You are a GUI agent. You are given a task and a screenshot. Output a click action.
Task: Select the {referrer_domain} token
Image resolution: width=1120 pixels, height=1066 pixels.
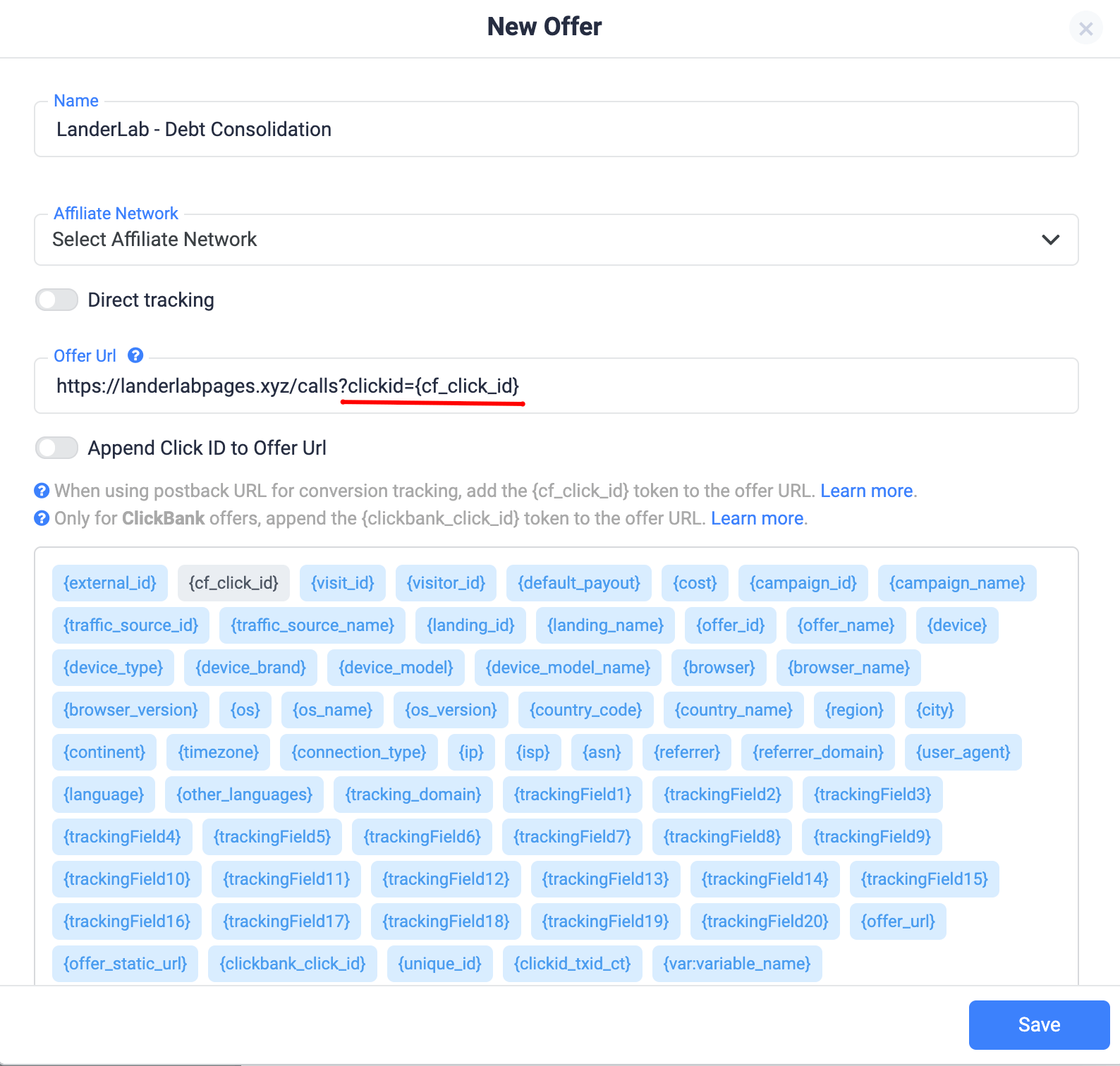[x=818, y=752]
